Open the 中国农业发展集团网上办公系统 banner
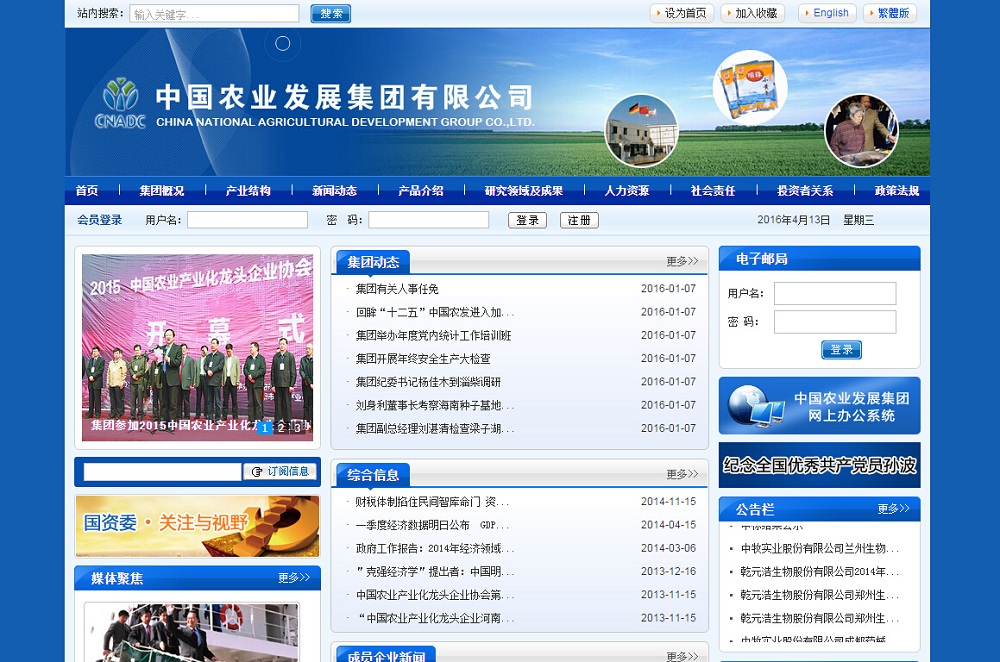 click(x=820, y=406)
